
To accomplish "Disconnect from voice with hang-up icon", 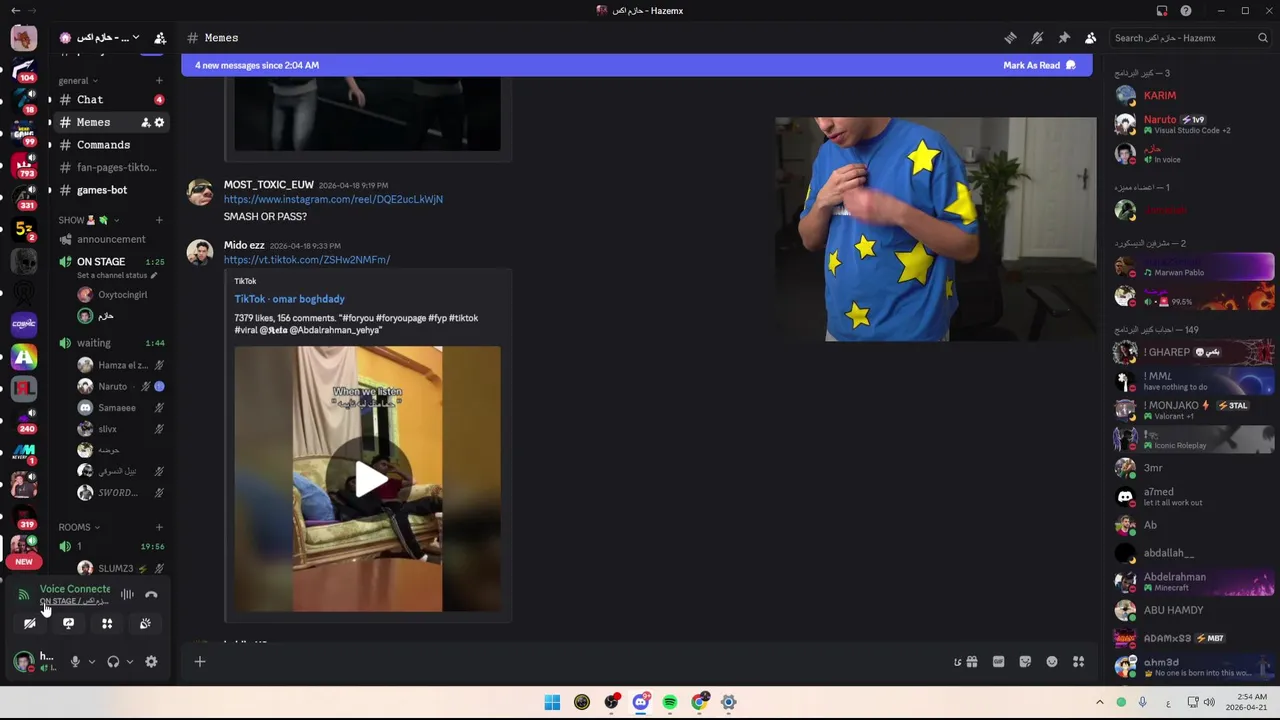I will coord(151,595).
